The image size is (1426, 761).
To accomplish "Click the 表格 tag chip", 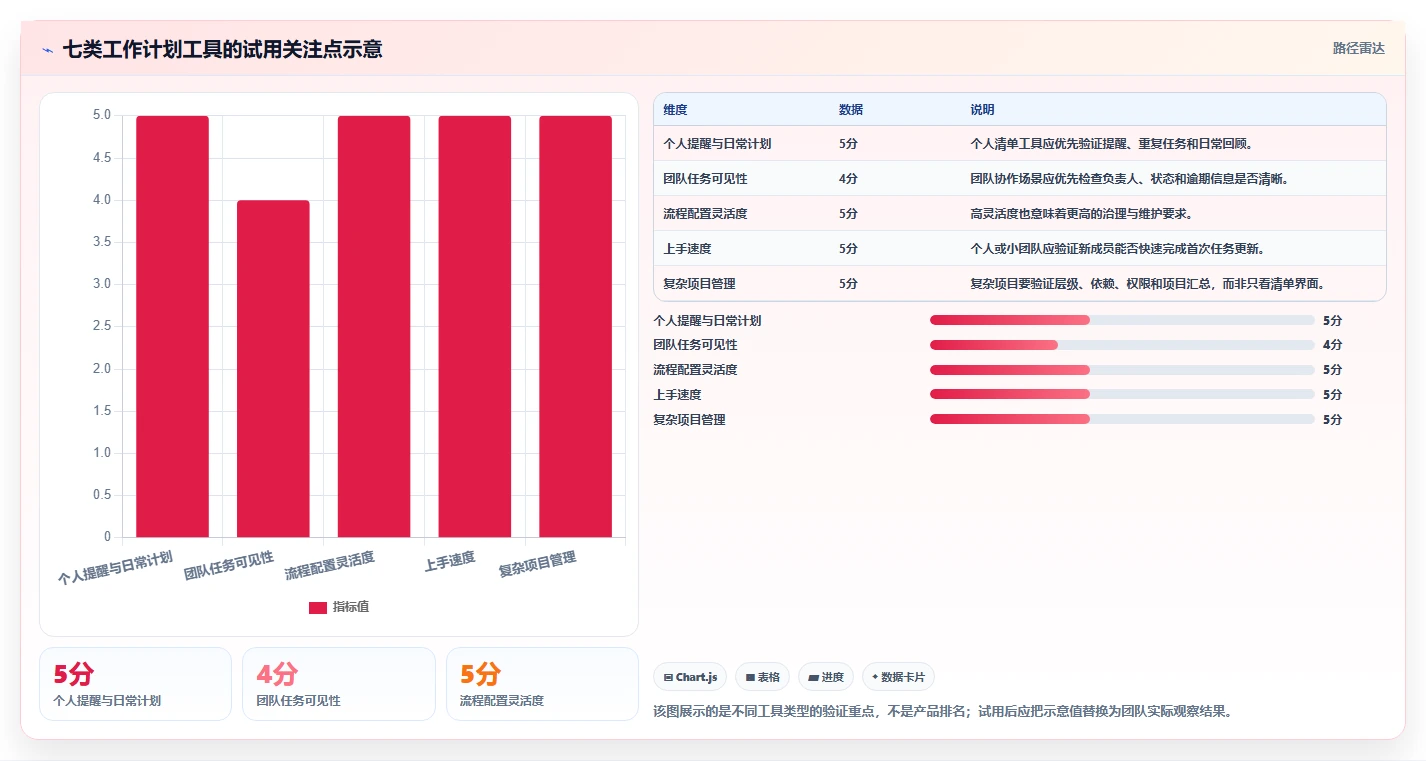I will (762, 677).
